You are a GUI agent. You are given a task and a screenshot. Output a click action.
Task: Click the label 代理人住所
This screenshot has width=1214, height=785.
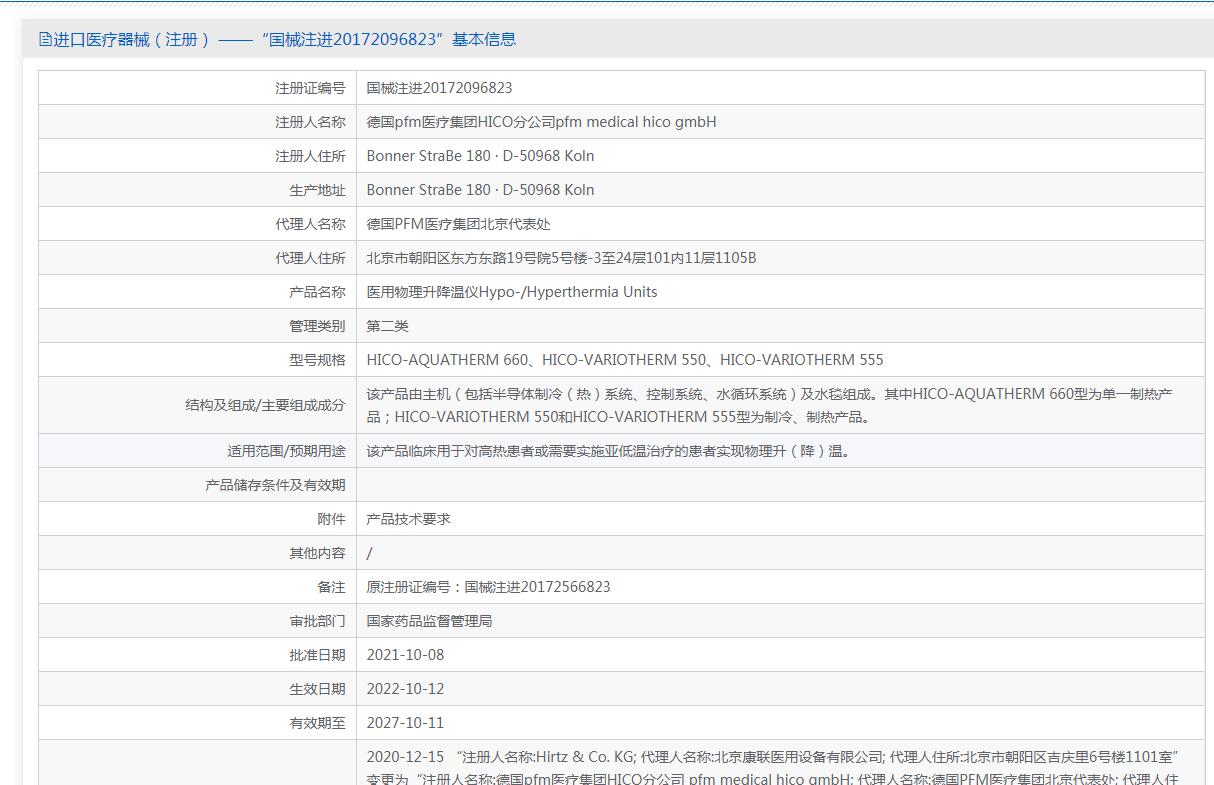310,258
